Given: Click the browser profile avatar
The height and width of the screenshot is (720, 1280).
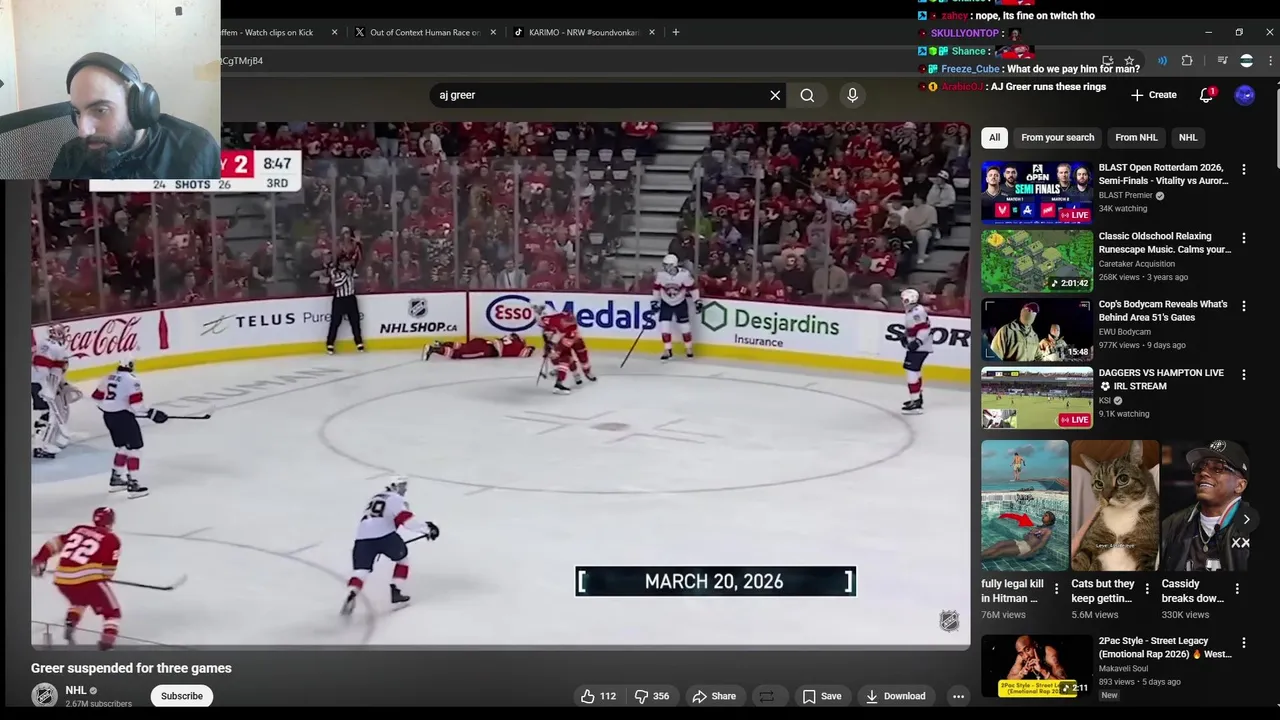Looking at the screenshot, I should click(1246, 61).
